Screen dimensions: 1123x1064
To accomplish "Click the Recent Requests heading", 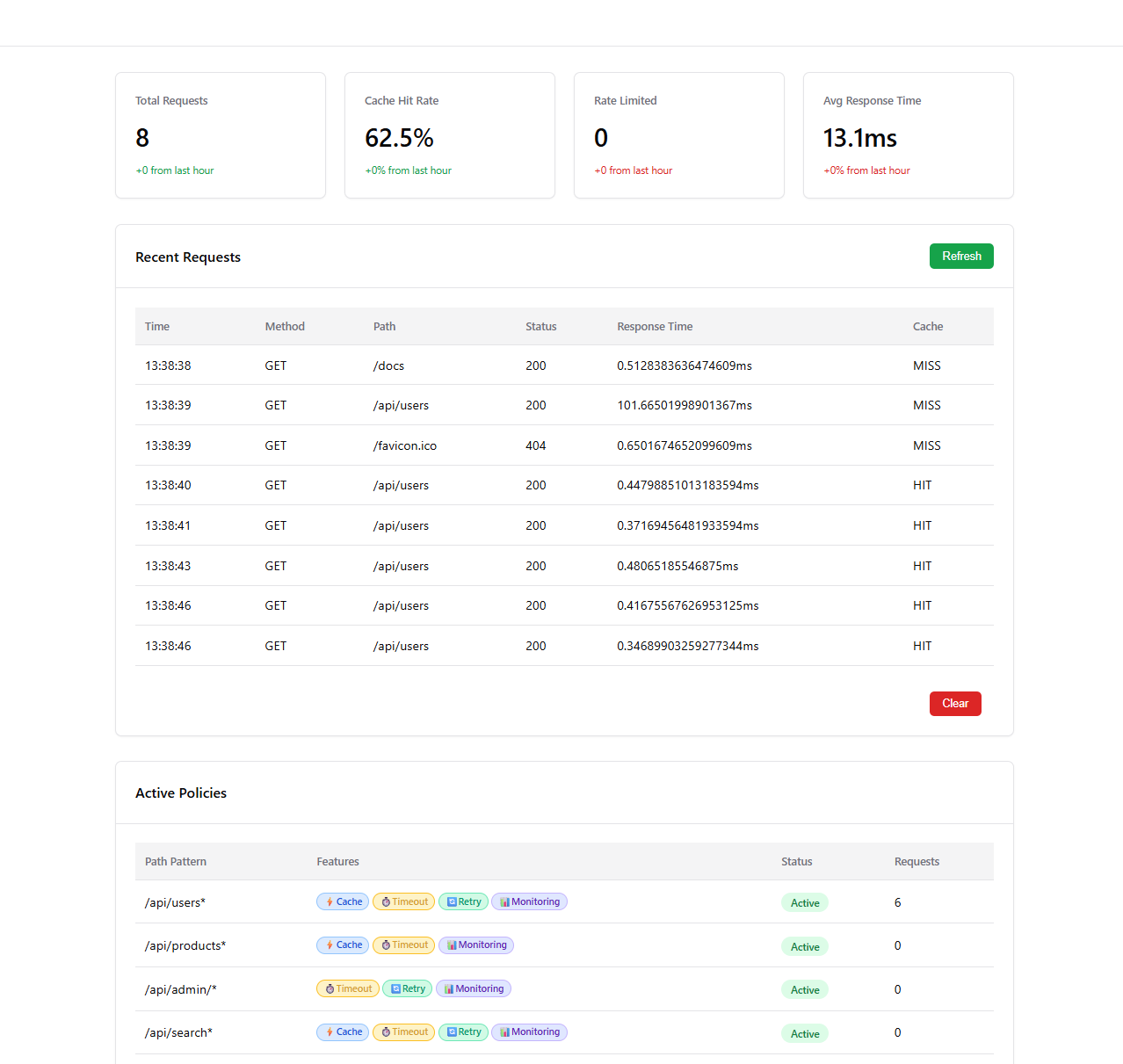I will [188, 257].
